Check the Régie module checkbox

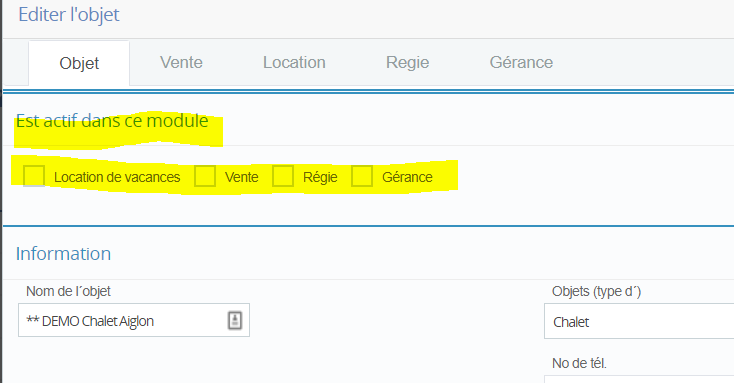pos(283,177)
